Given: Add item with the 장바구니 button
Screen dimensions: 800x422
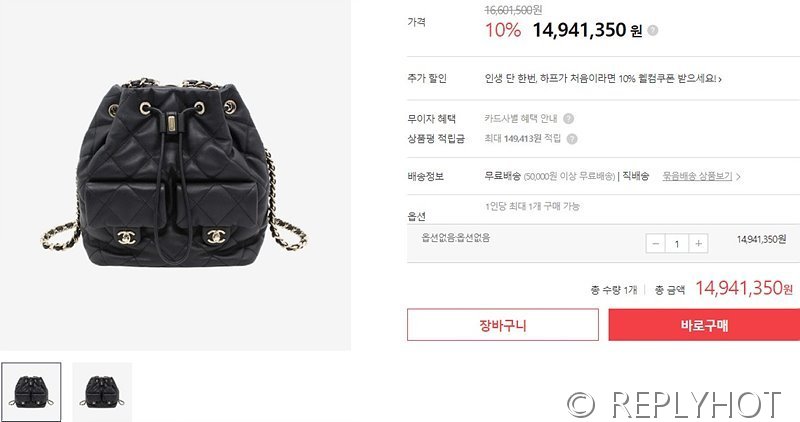Looking at the screenshot, I should tap(503, 325).
